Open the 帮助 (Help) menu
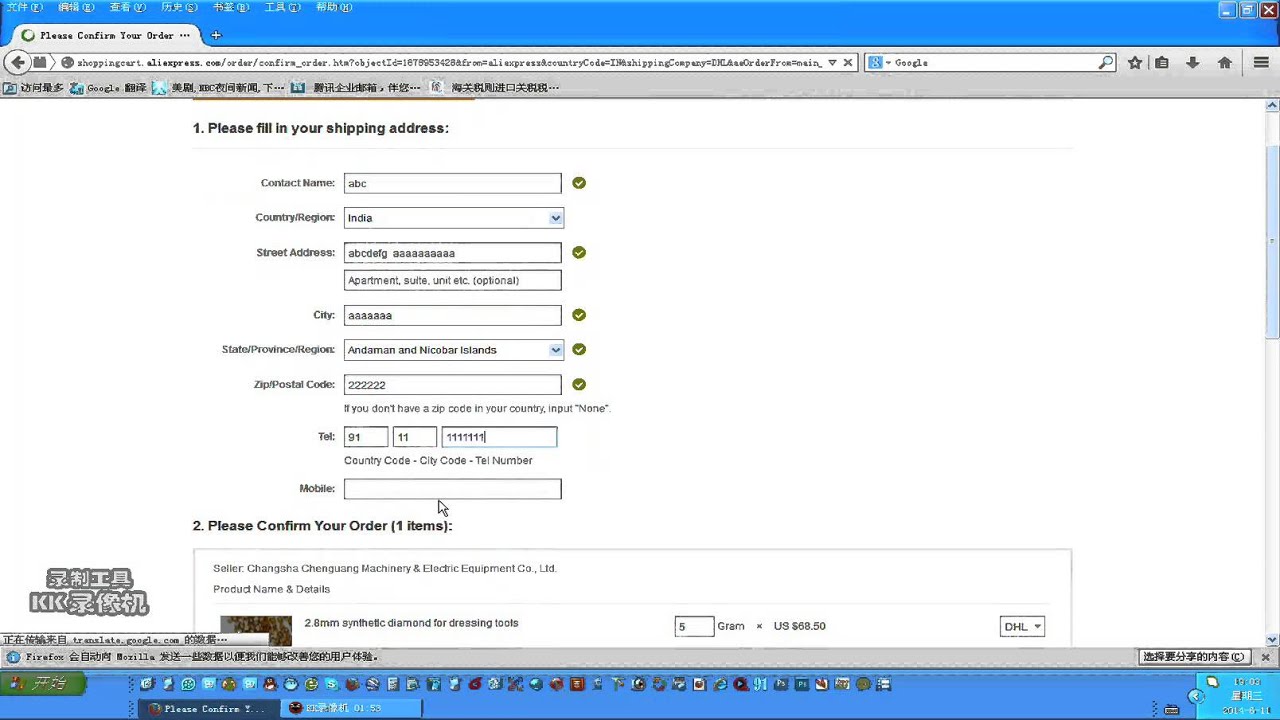The image size is (1280, 720). click(334, 7)
